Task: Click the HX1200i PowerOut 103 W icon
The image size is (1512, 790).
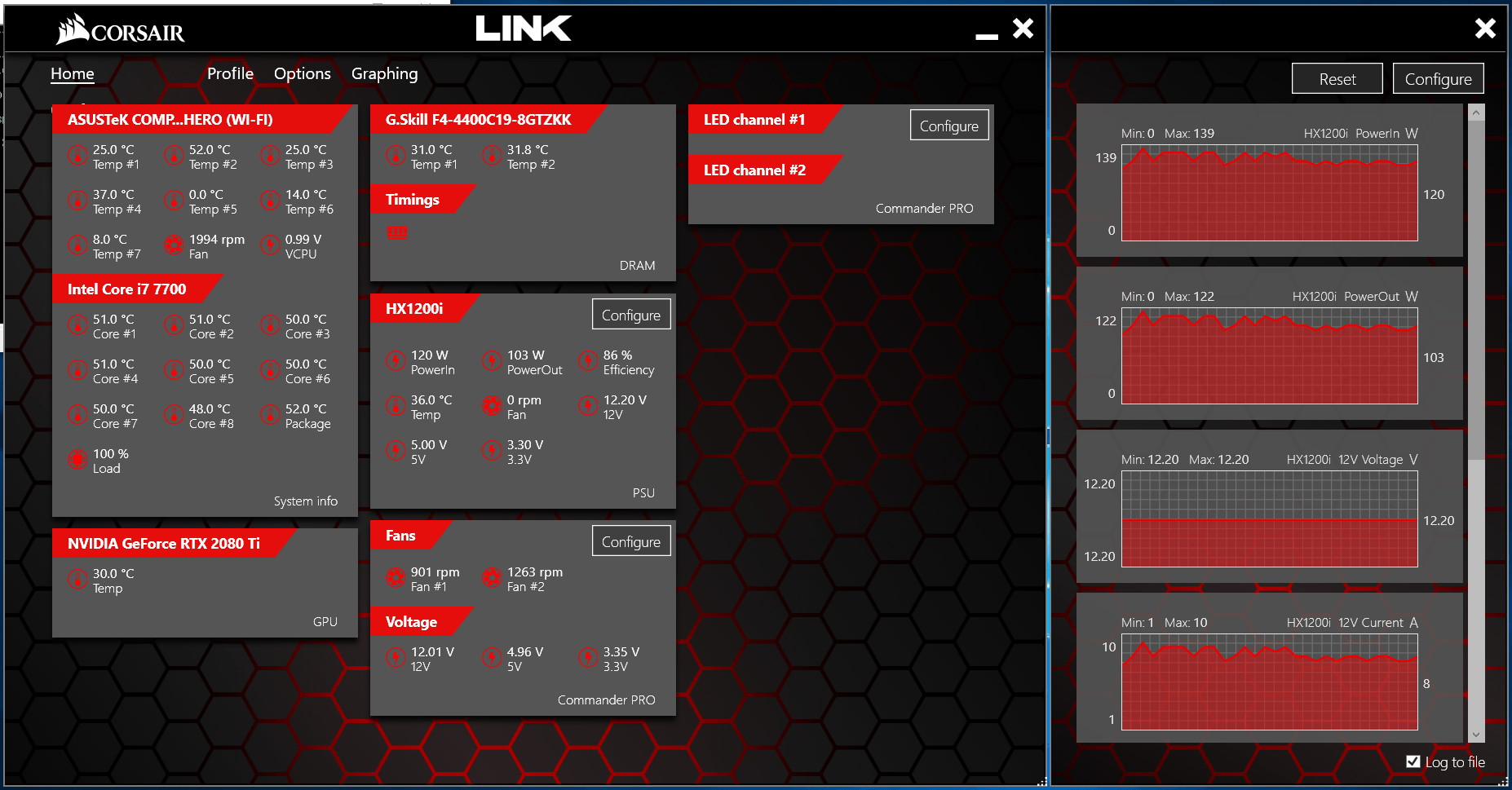Action: [x=492, y=360]
